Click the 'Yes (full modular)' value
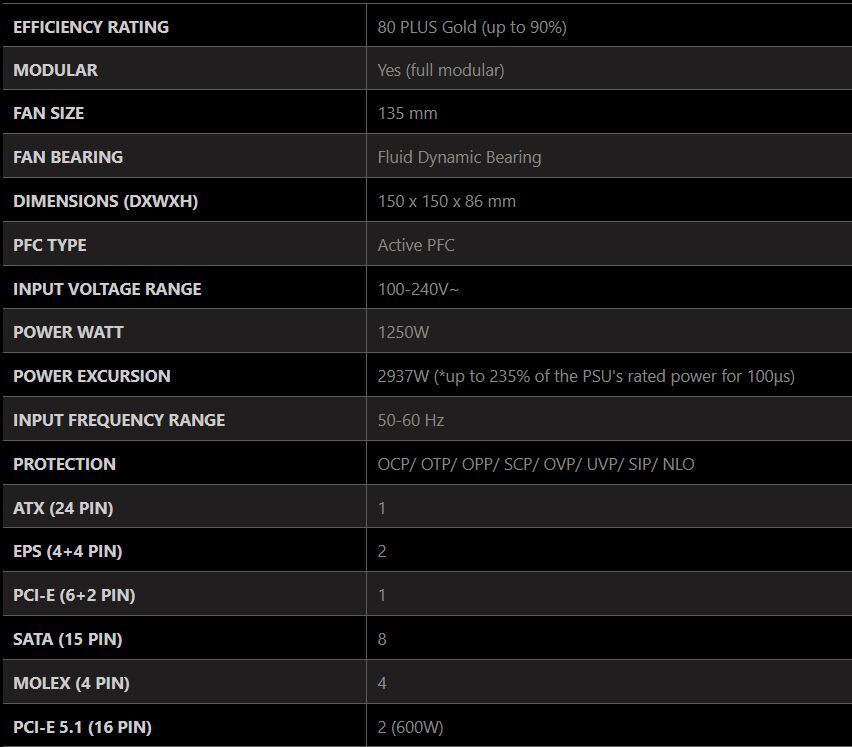852x747 pixels. pos(441,70)
